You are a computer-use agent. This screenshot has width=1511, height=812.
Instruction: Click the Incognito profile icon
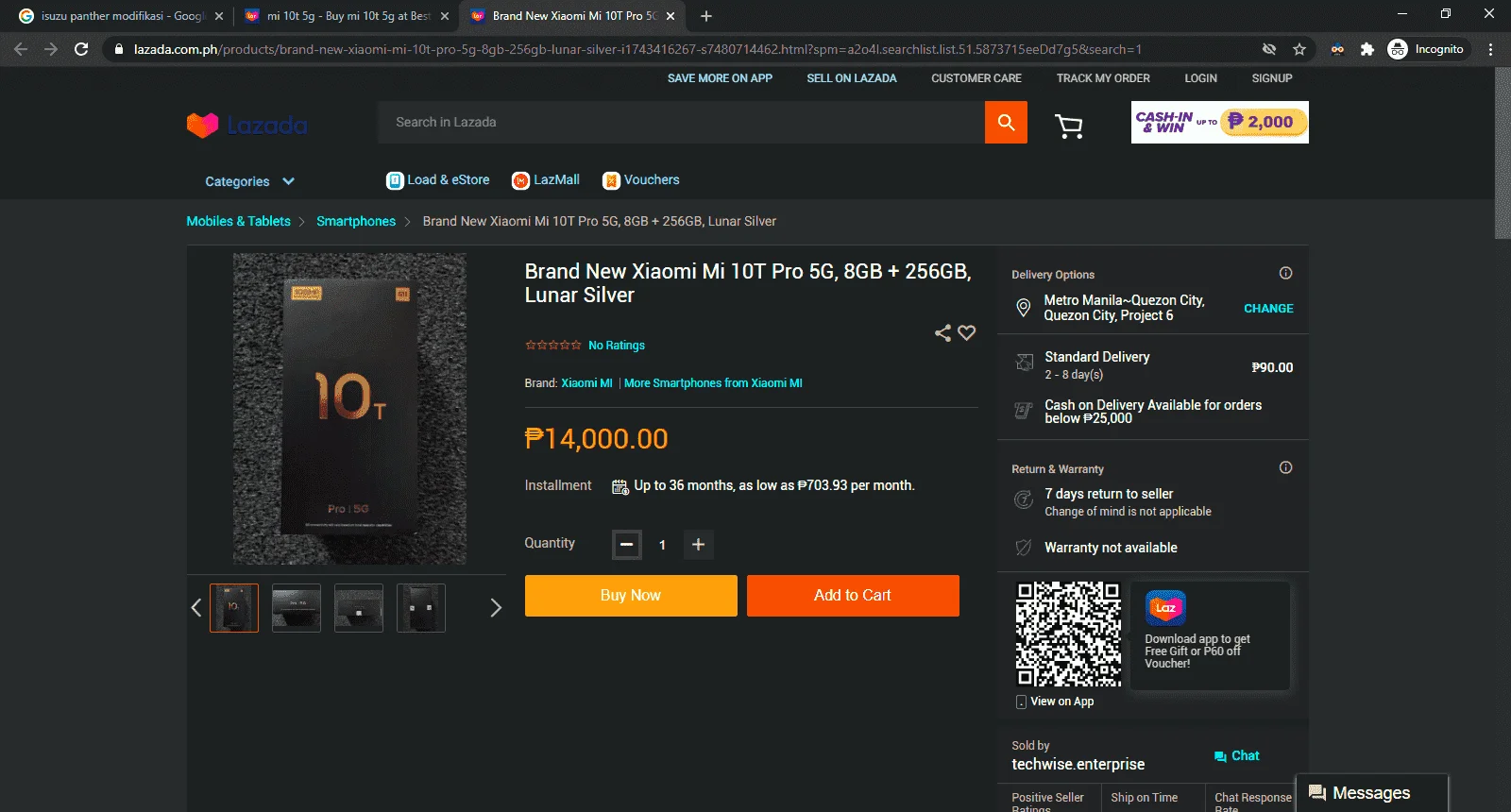1398,49
